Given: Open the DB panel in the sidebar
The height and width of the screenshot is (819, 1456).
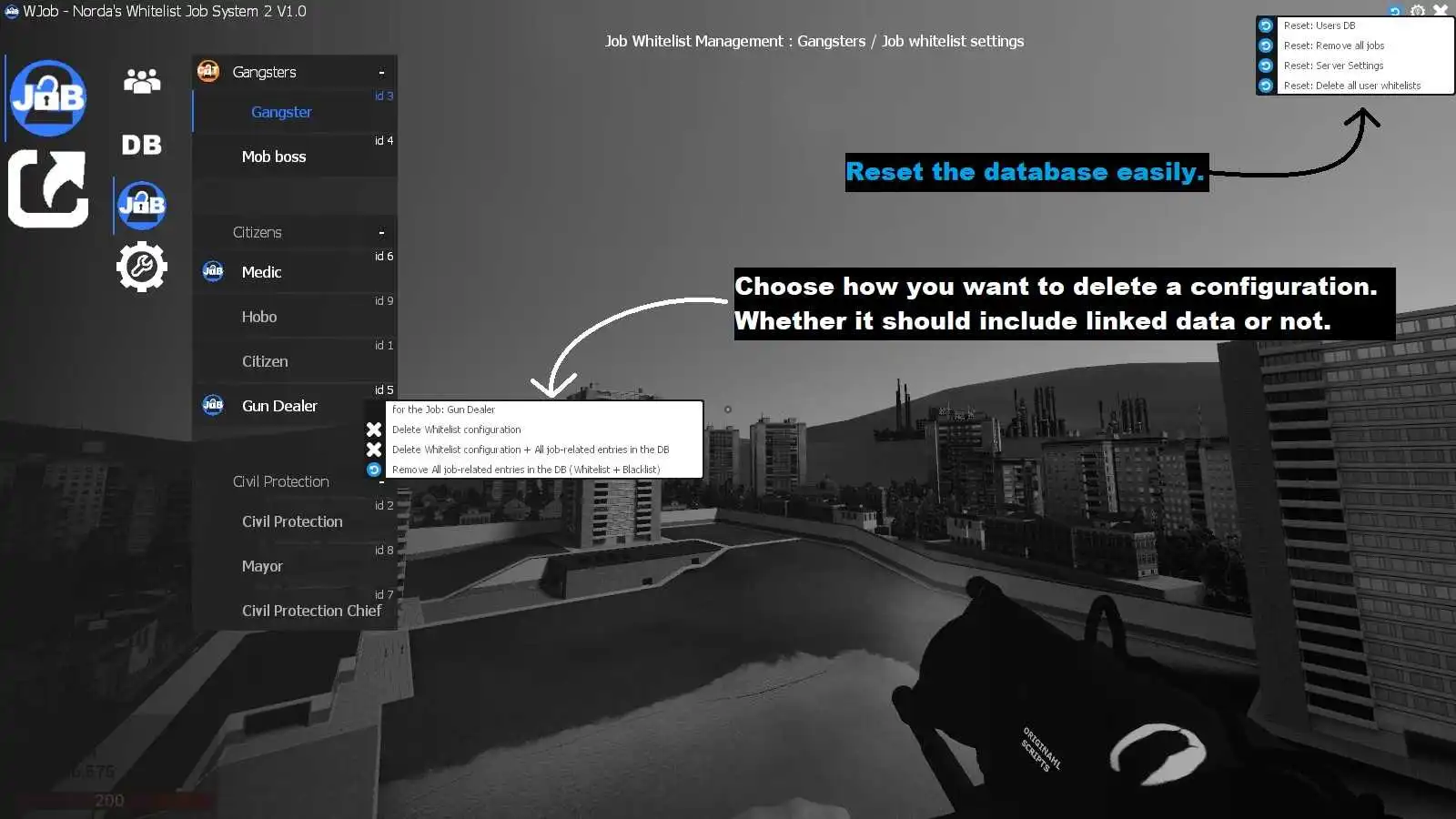Looking at the screenshot, I should point(140,144).
